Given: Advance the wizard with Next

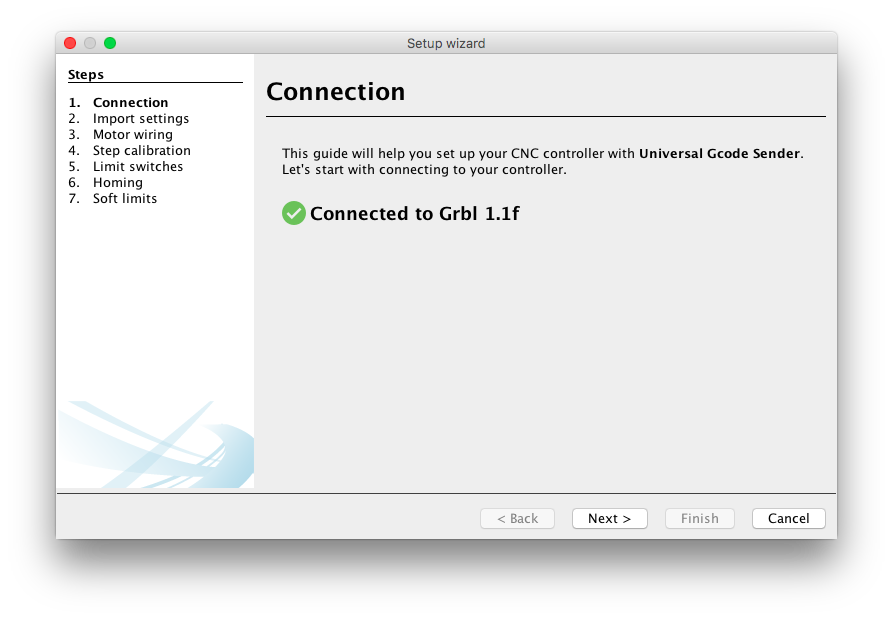Looking at the screenshot, I should point(609,518).
